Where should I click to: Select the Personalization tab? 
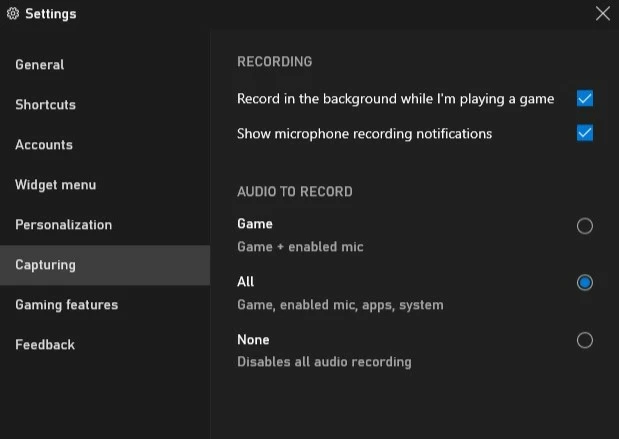coord(63,225)
